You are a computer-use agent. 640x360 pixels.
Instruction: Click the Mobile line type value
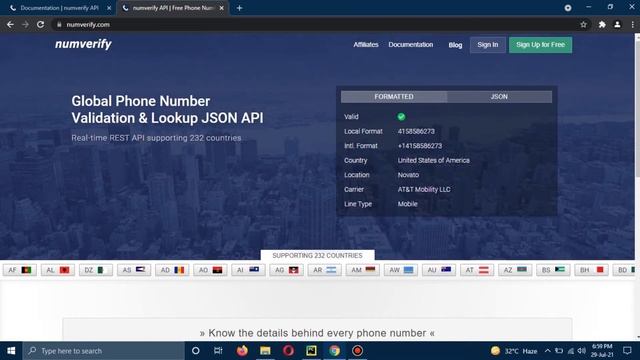click(407, 204)
